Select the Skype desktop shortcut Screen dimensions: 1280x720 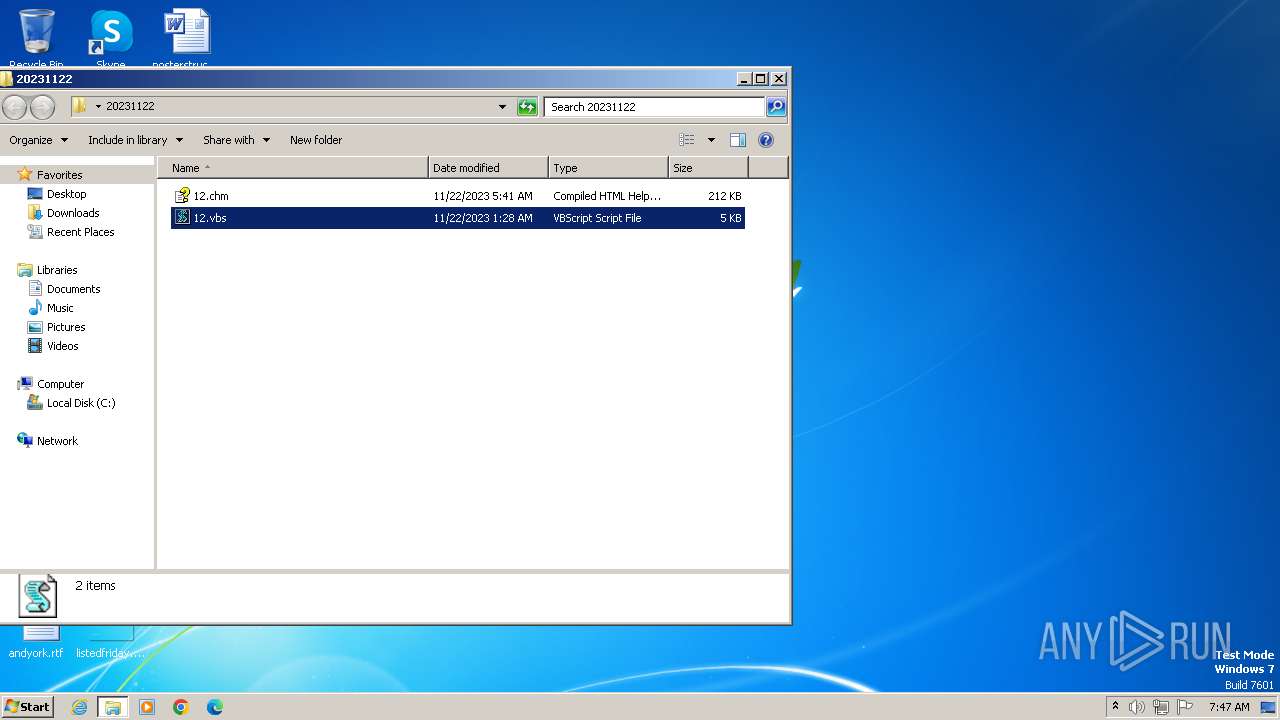coord(111,38)
